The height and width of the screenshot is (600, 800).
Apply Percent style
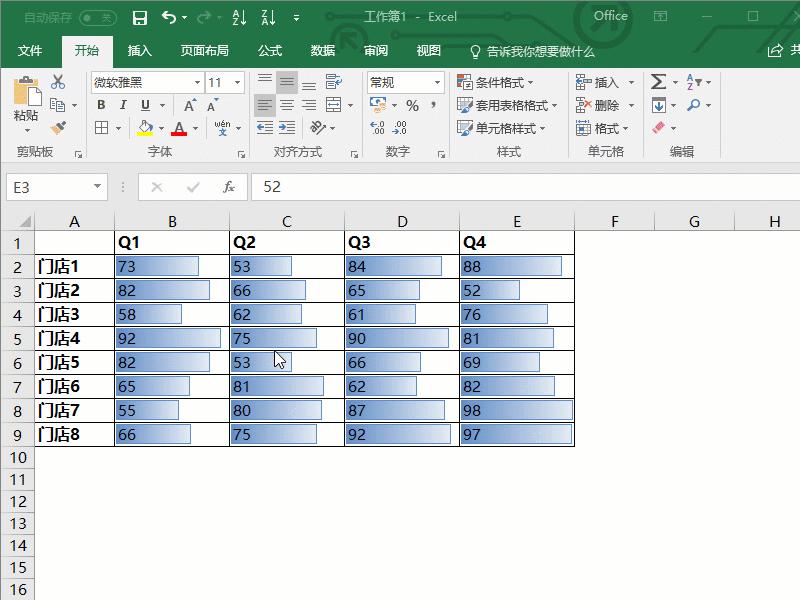click(412, 106)
